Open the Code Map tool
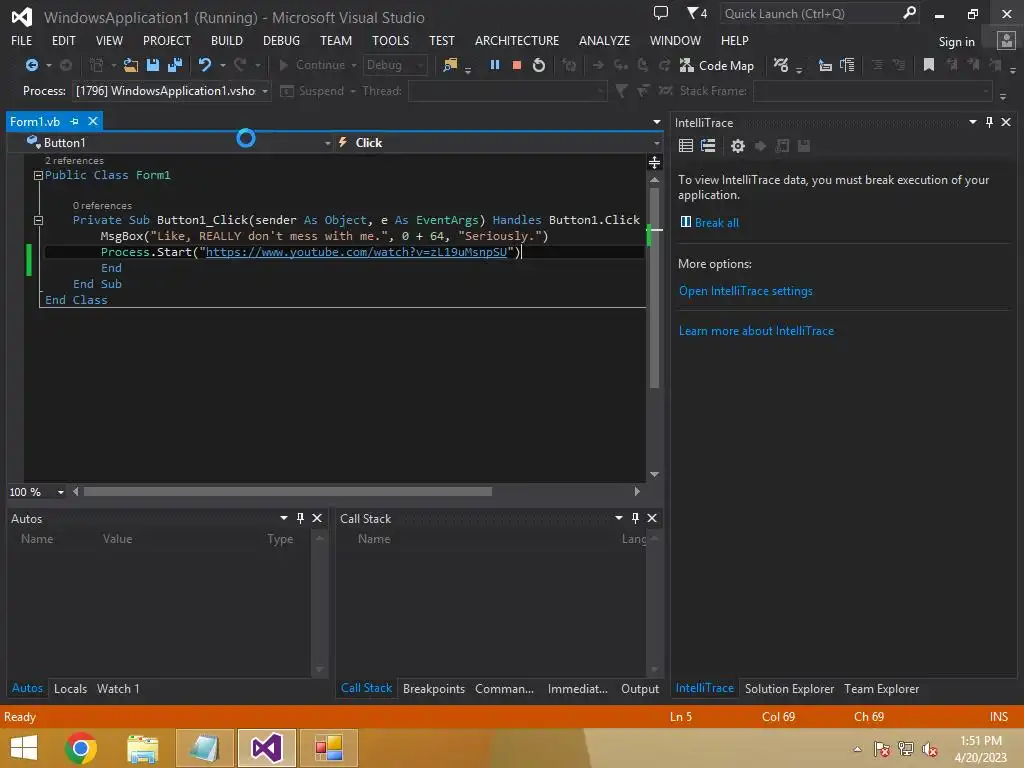1024x768 pixels. pos(716,65)
